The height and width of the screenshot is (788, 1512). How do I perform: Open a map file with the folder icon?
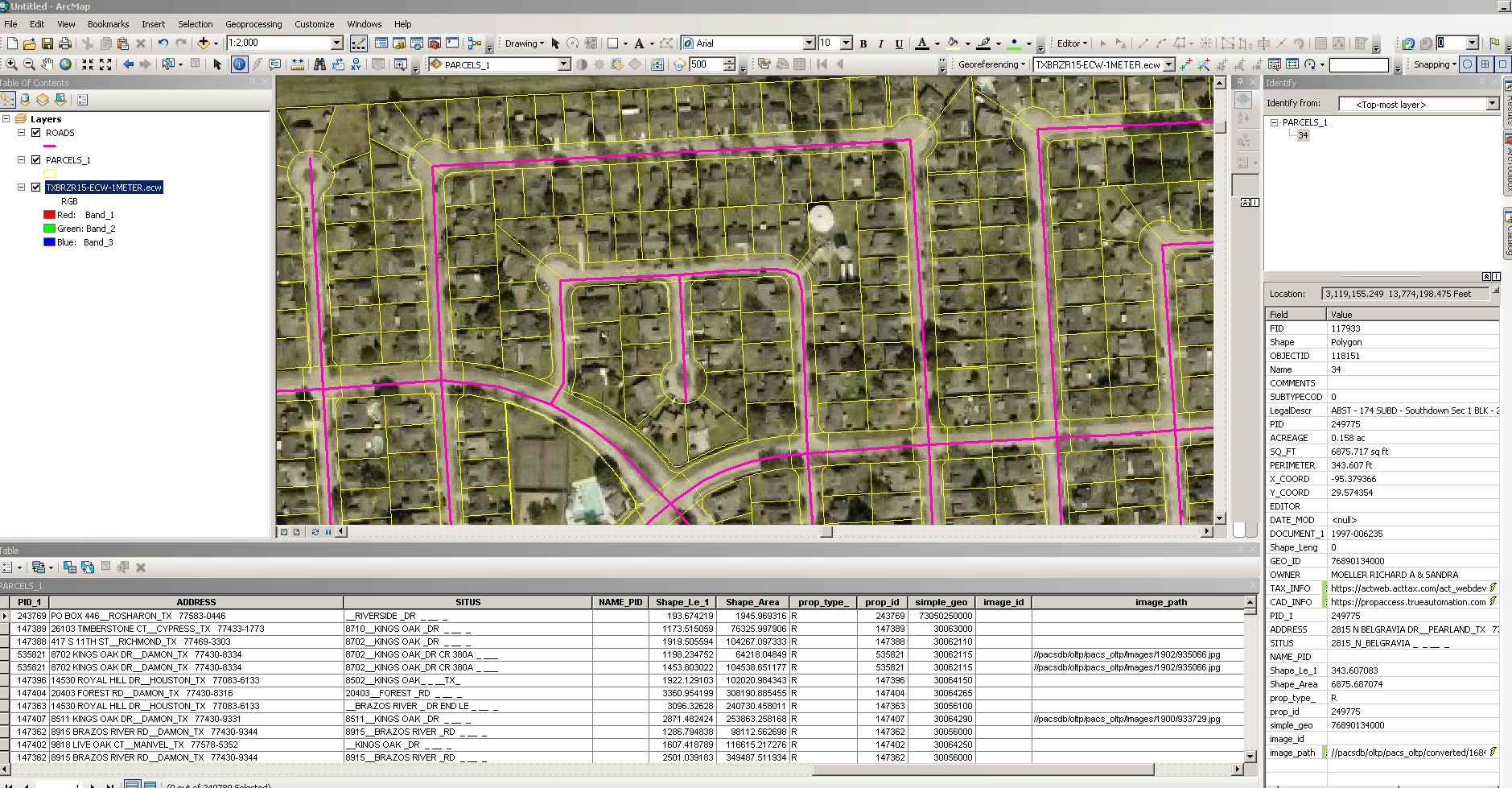(29, 43)
